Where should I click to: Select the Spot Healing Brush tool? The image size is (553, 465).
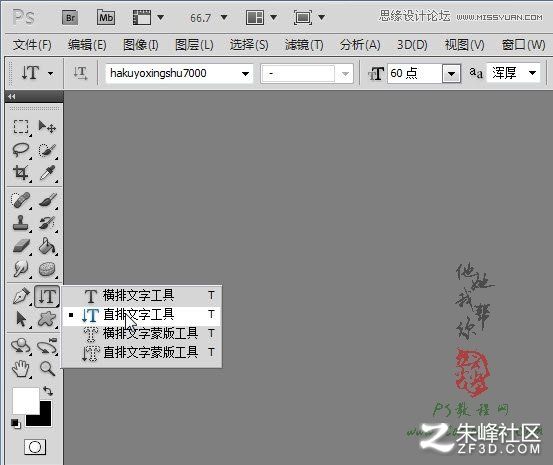[21, 200]
